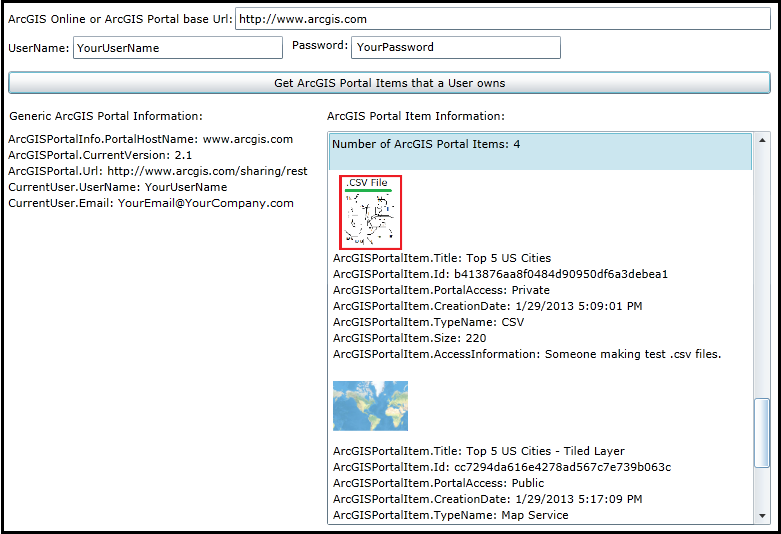Click CurrentUser.Email text line
This screenshot has width=781, height=534.
pyautogui.click(x=151, y=203)
